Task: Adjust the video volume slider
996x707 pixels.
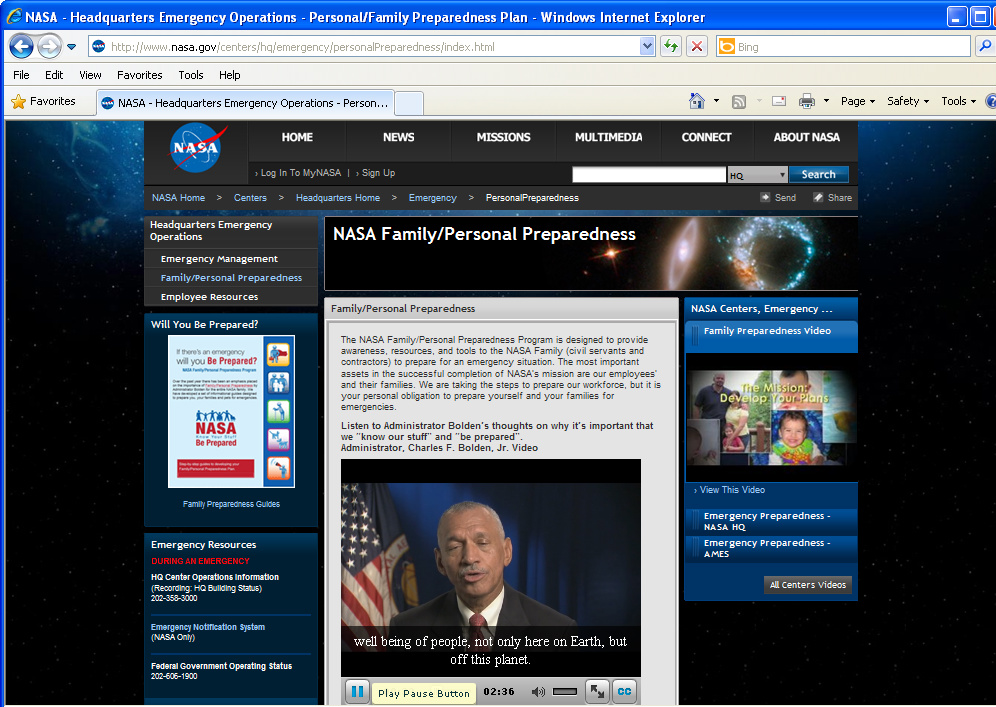Action: pyautogui.click(x=565, y=692)
